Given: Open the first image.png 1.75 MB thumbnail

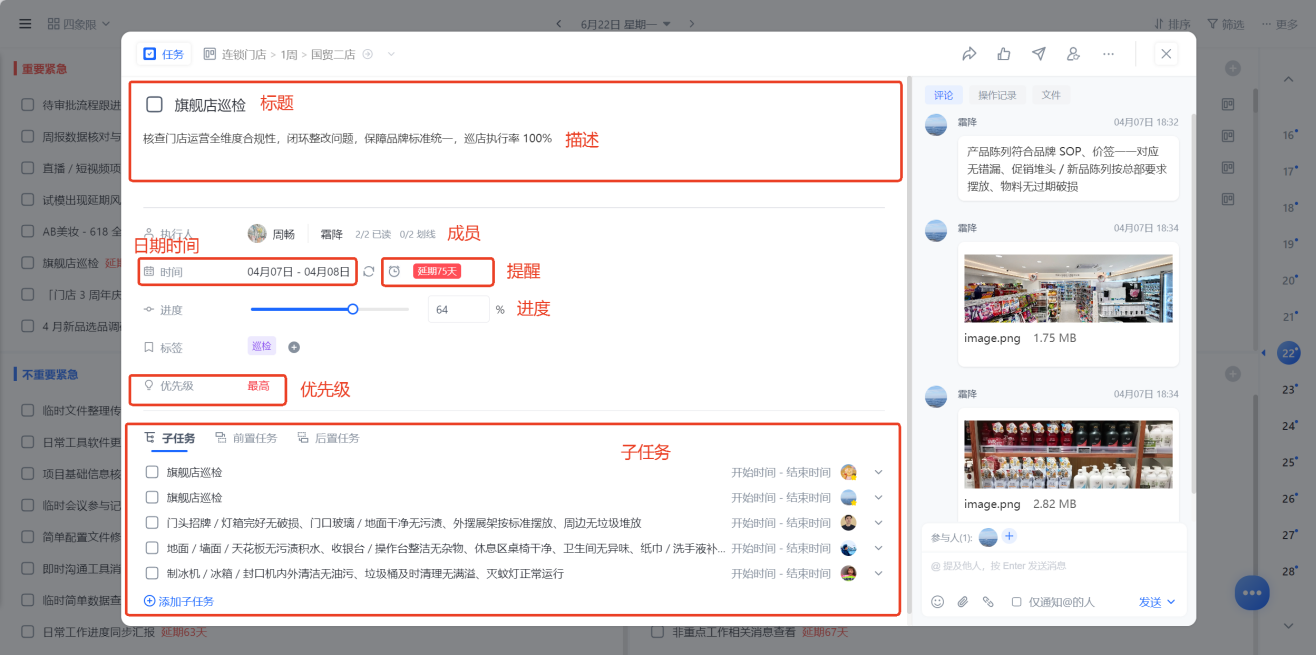Looking at the screenshot, I should click(1067, 288).
